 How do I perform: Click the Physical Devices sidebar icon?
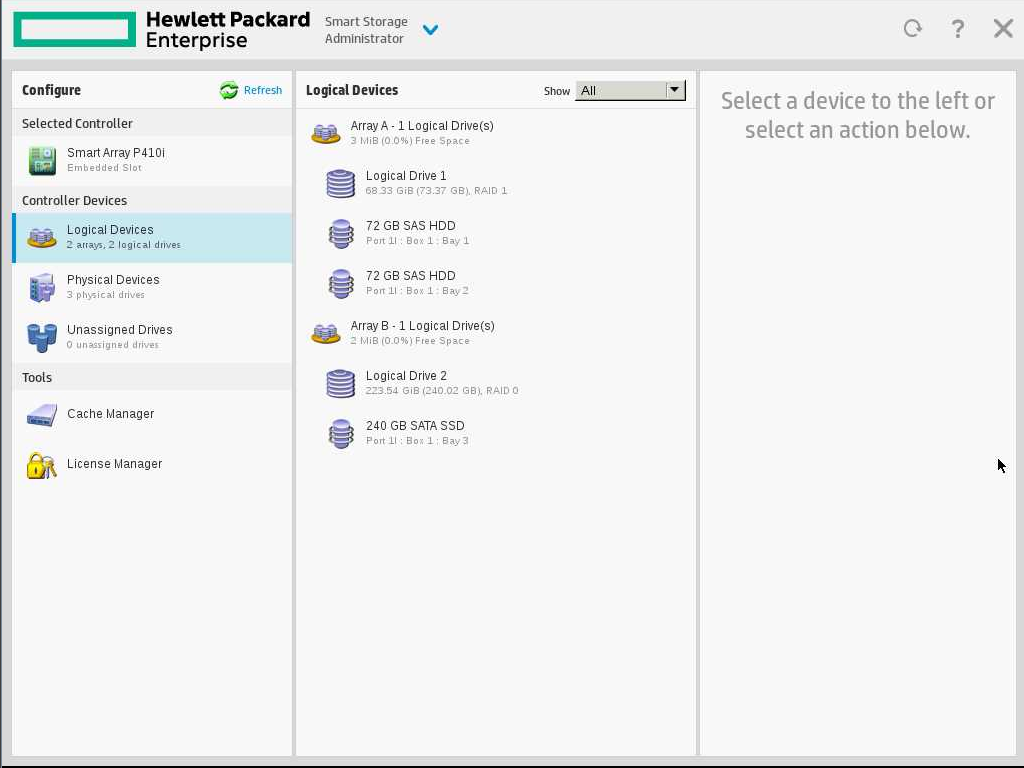(42, 287)
